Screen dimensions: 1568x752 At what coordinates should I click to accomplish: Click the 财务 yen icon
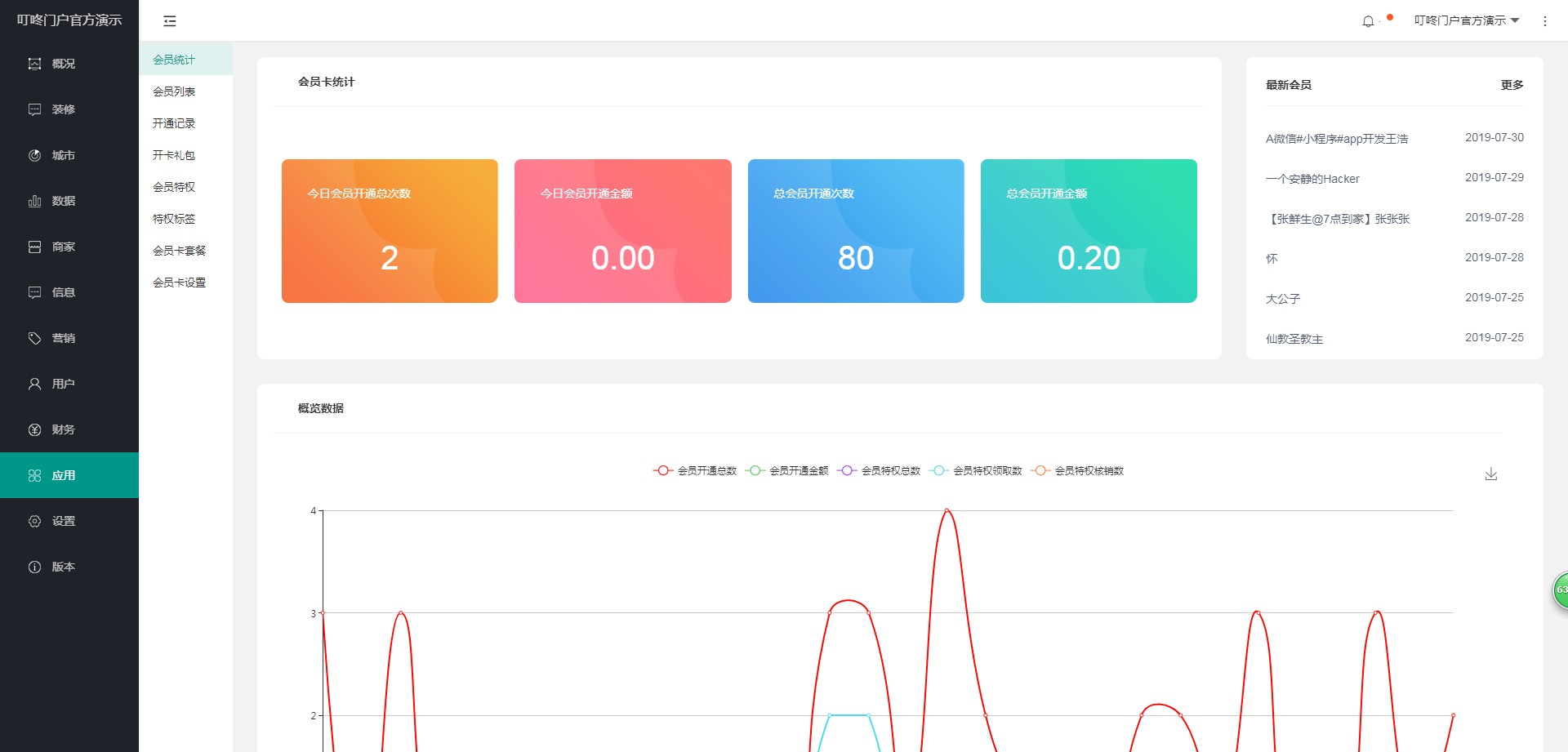[34, 429]
